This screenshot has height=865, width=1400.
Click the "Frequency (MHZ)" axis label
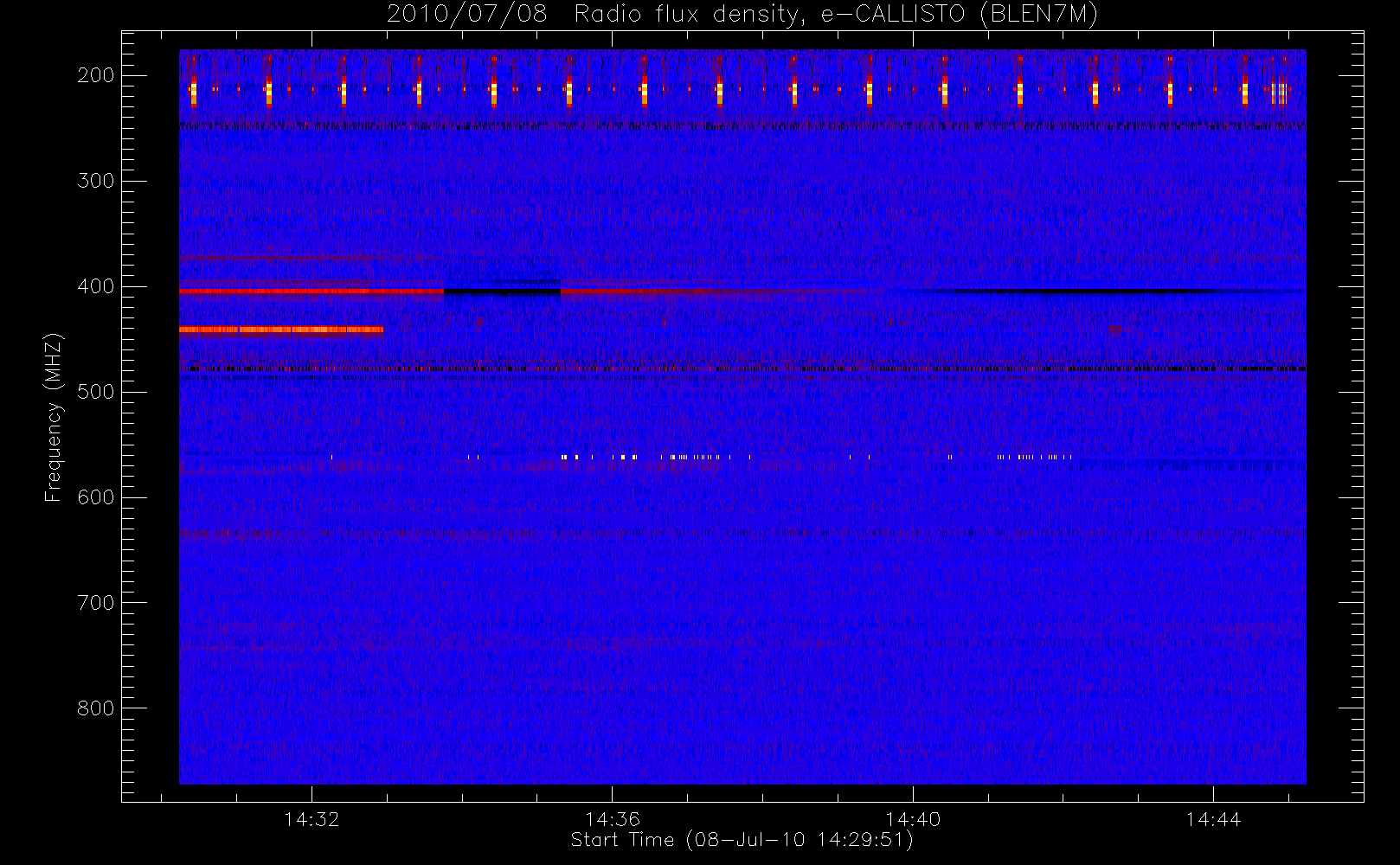coord(54,417)
